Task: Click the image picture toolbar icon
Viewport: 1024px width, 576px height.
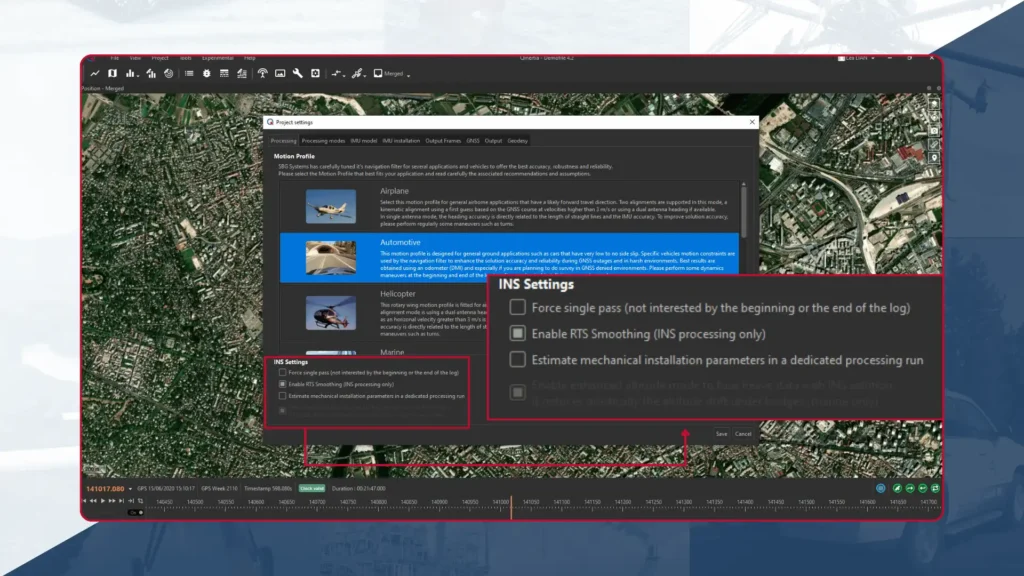Action: click(280, 73)
